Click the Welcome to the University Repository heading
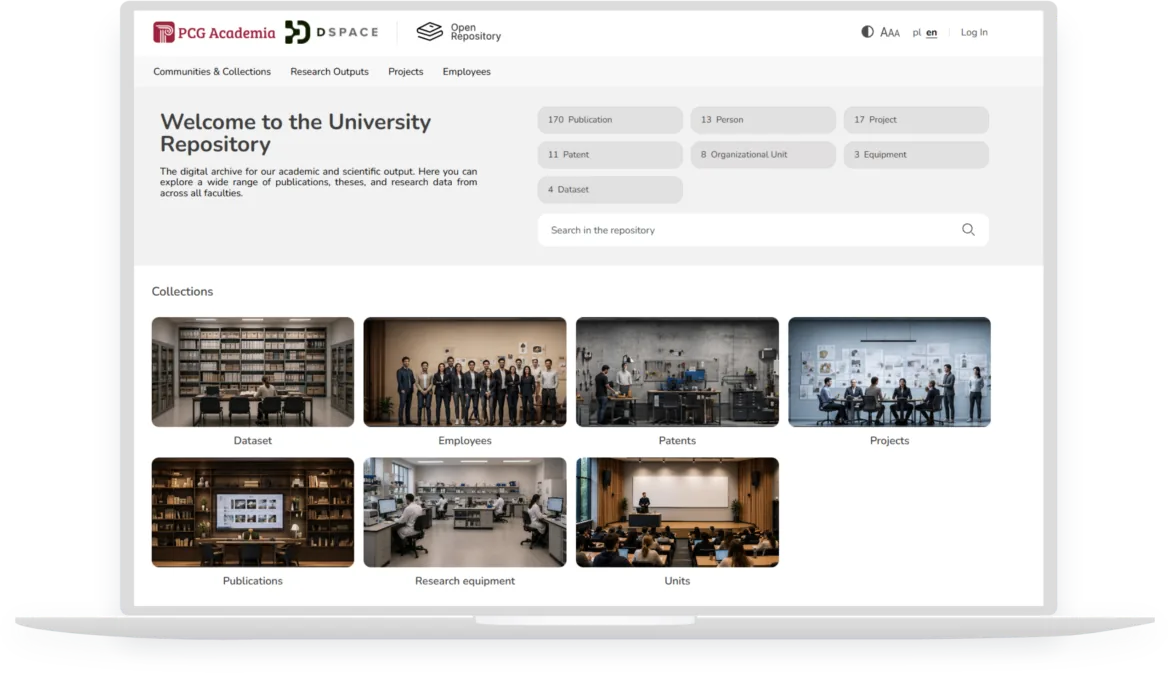Viewport: 1168px width, 673px height. pos(296,133)
